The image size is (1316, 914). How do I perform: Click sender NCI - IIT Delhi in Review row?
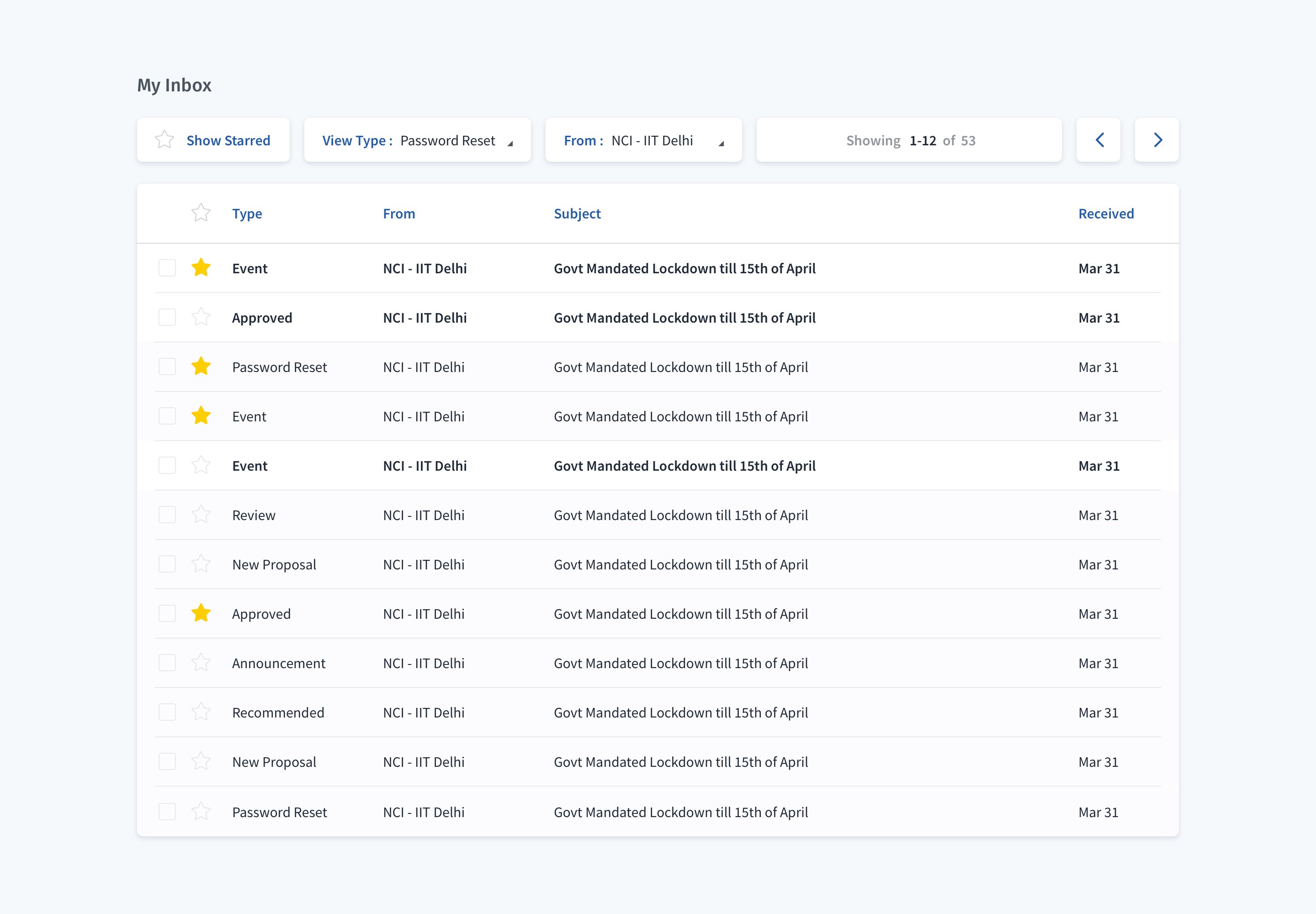coord(424,515)
